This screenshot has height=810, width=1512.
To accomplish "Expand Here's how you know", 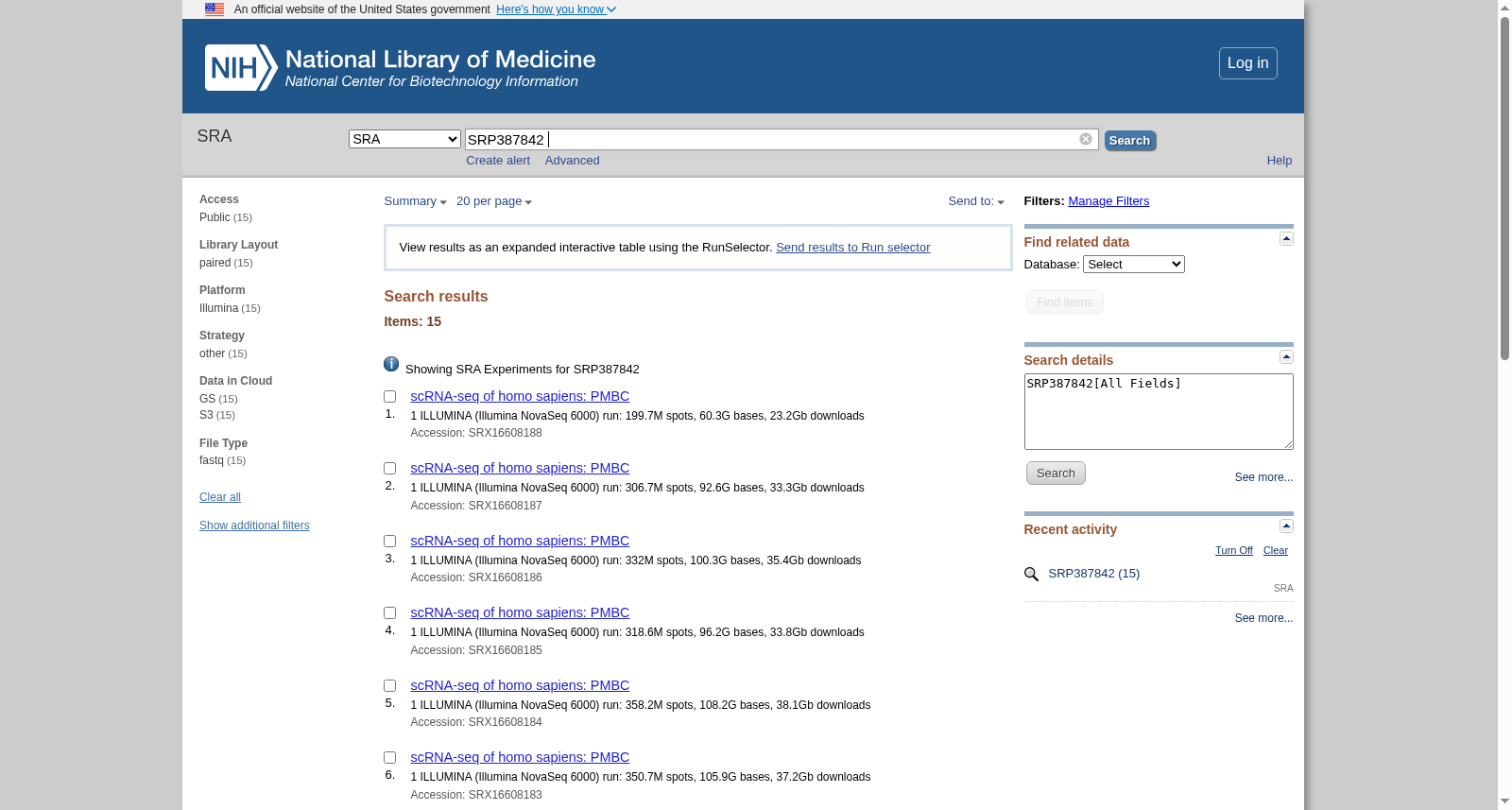I will tap(556, 9).
